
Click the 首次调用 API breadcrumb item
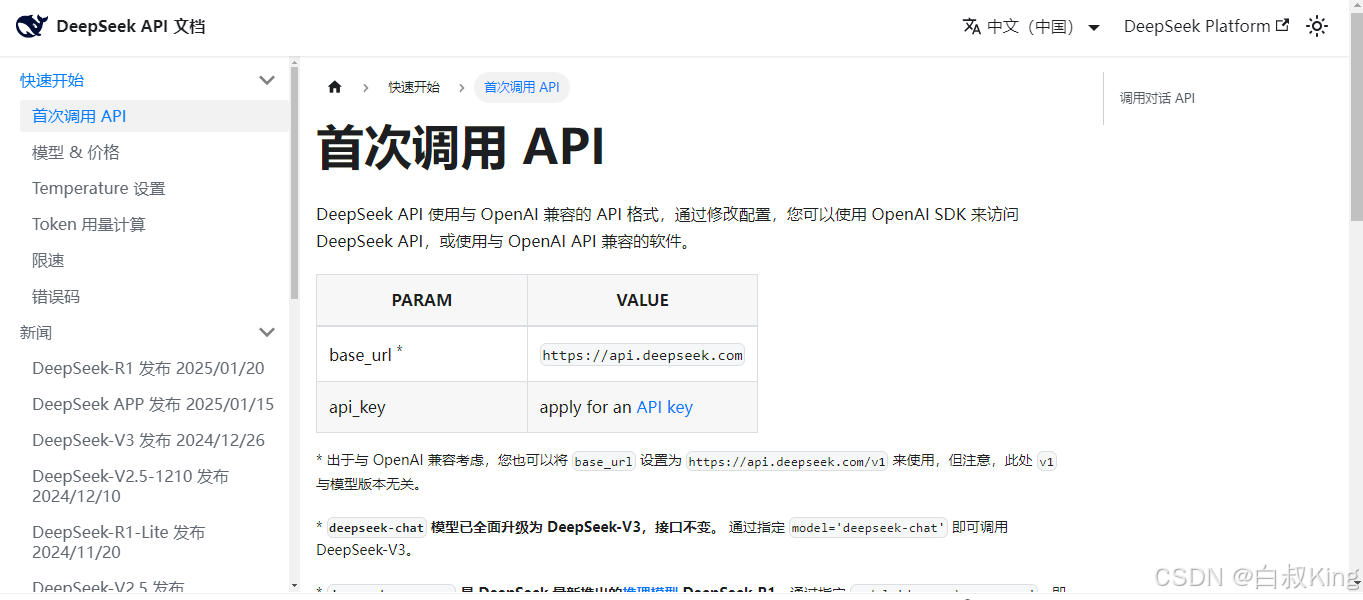click(522, 87)
